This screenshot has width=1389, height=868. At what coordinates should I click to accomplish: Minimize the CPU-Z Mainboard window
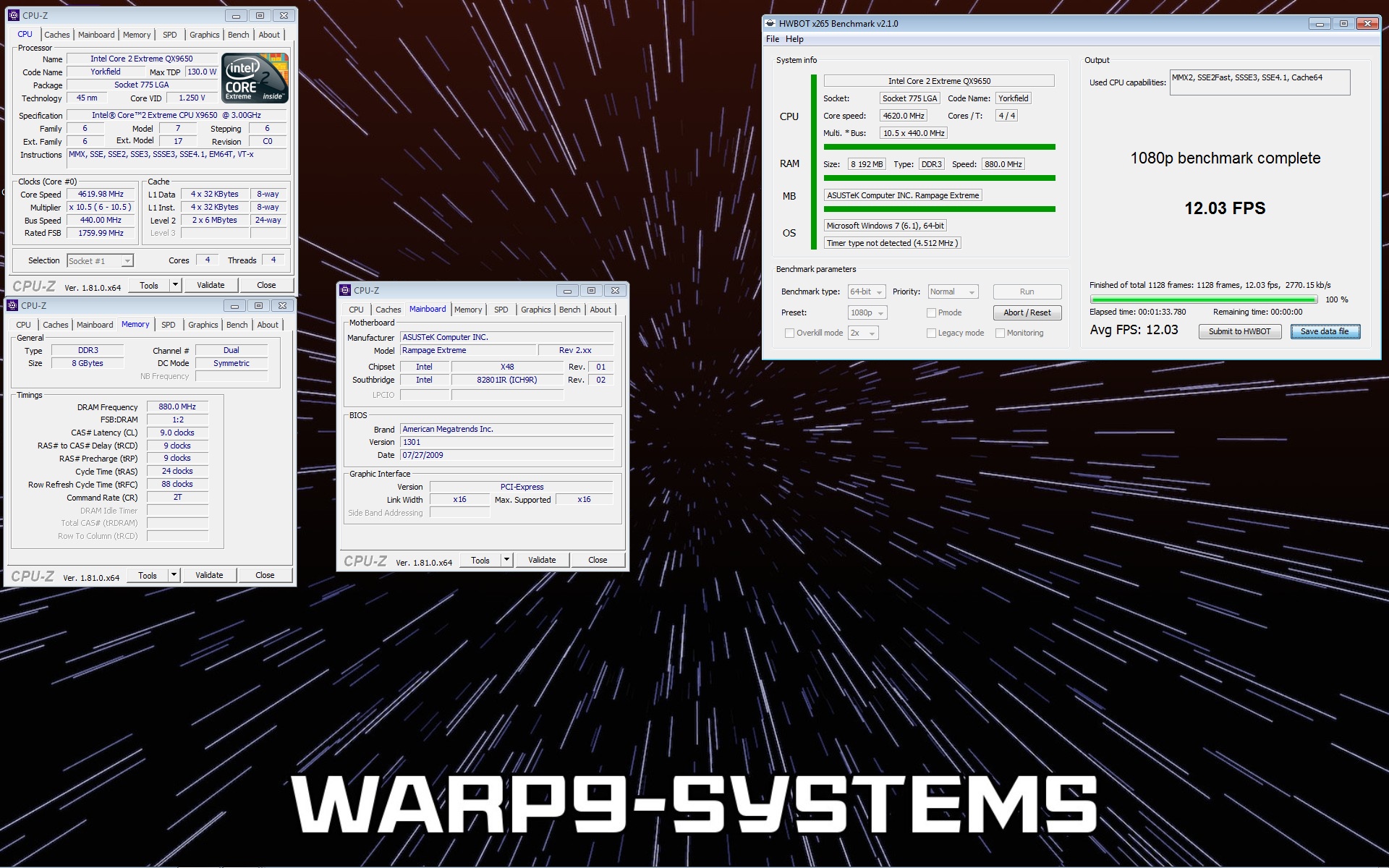point(567,291)
